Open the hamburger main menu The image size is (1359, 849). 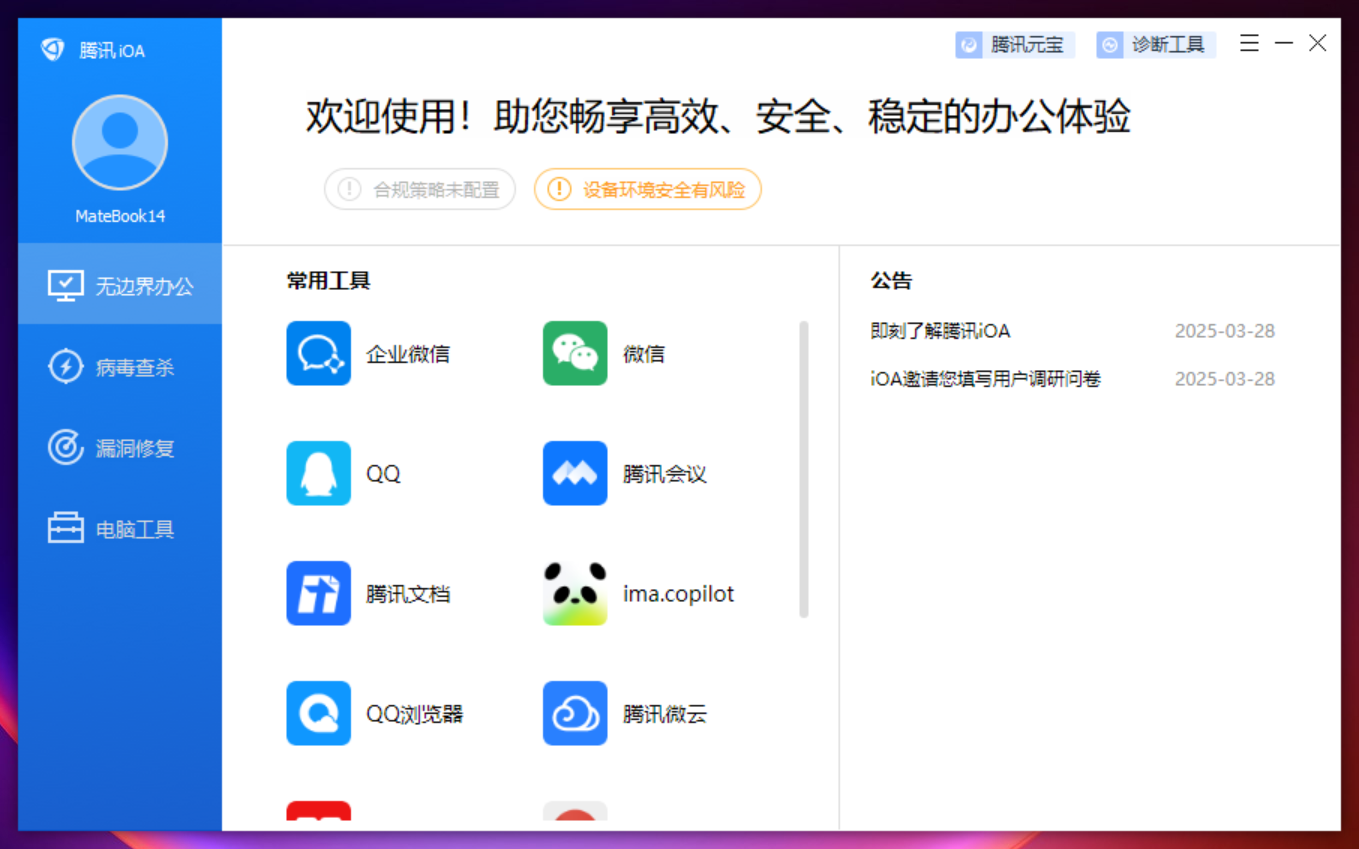coord(1249,43)
